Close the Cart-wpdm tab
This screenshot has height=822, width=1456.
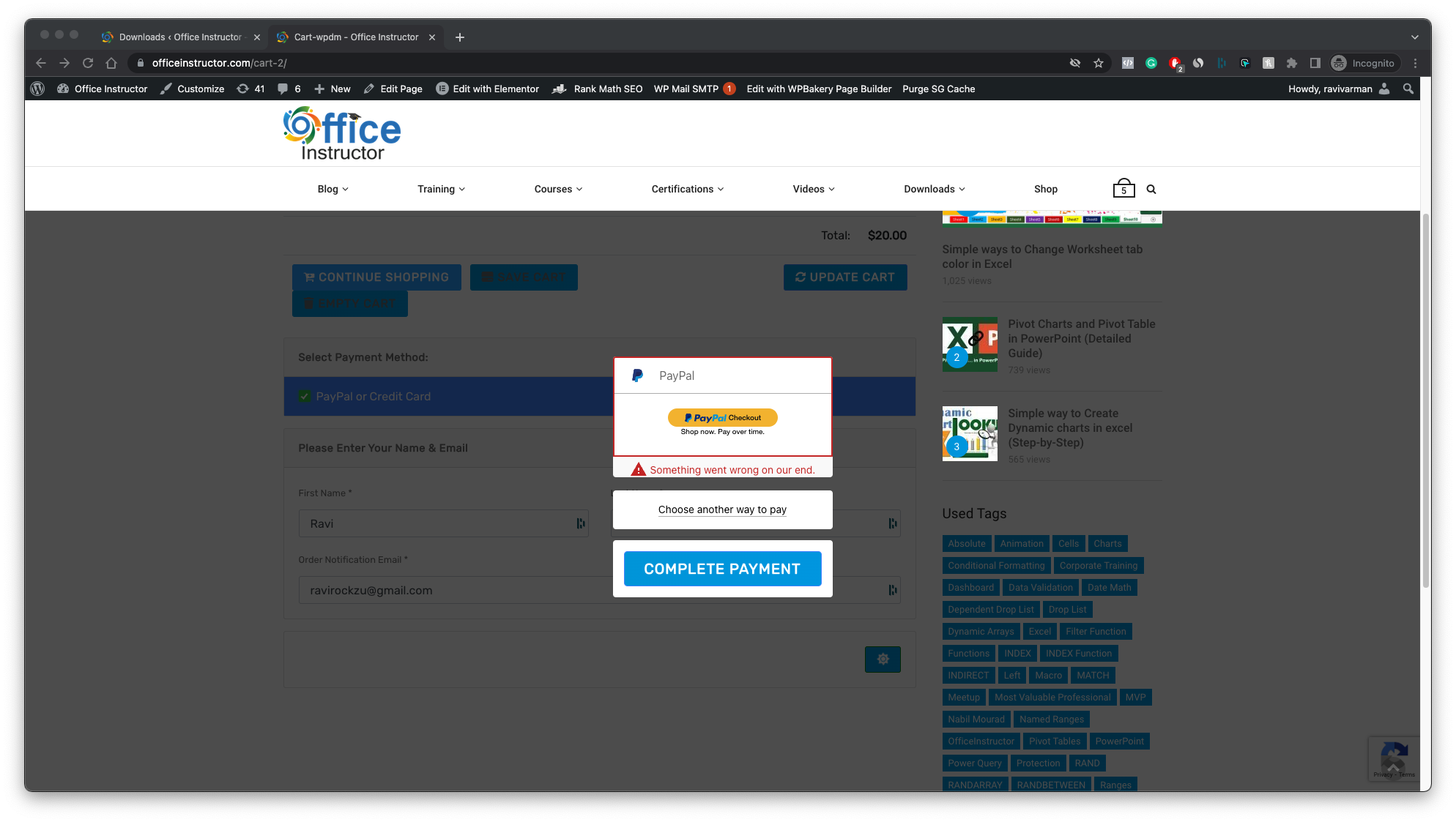432,37
